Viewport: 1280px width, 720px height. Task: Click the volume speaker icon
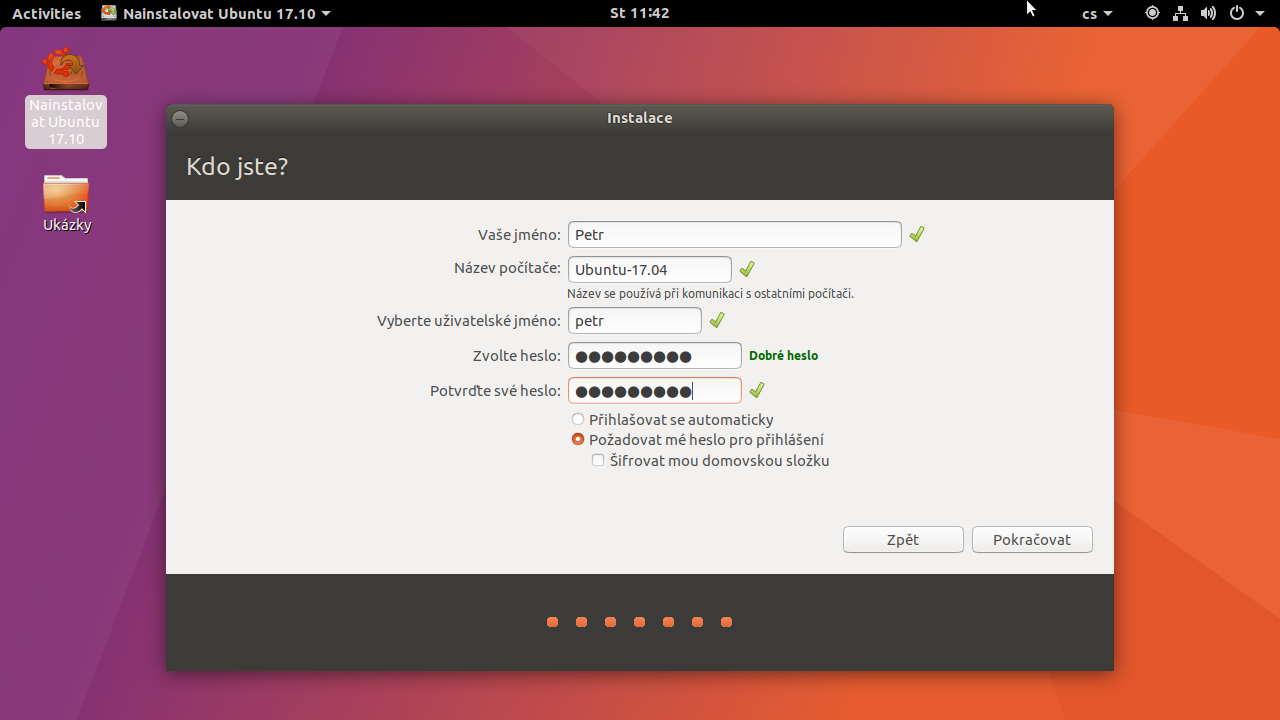click(x=1208, y=13)
